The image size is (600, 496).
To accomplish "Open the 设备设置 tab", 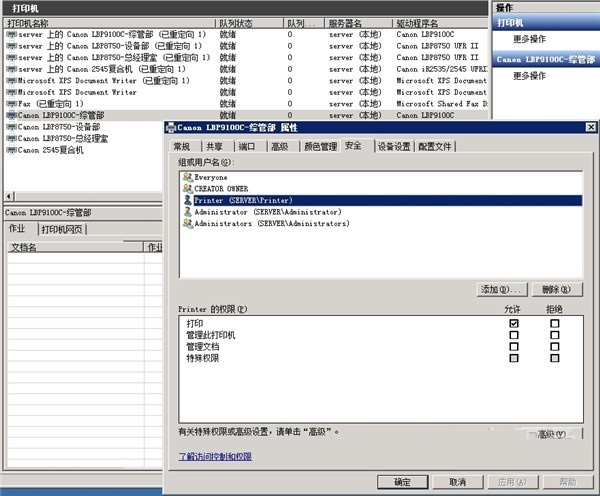I will pos(394,146).
